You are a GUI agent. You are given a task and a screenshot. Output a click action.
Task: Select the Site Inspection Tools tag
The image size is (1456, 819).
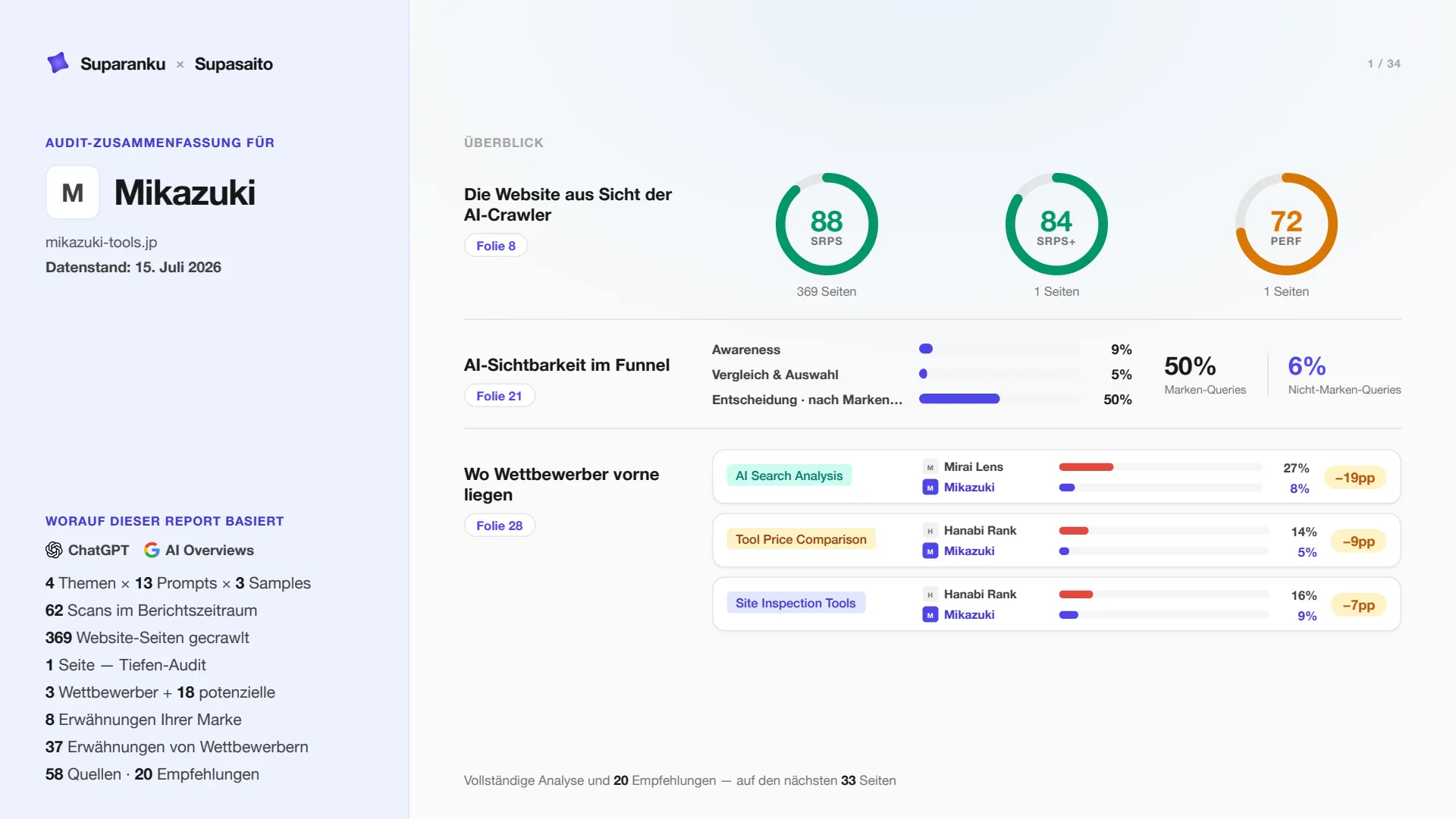(x=795, y=603)
